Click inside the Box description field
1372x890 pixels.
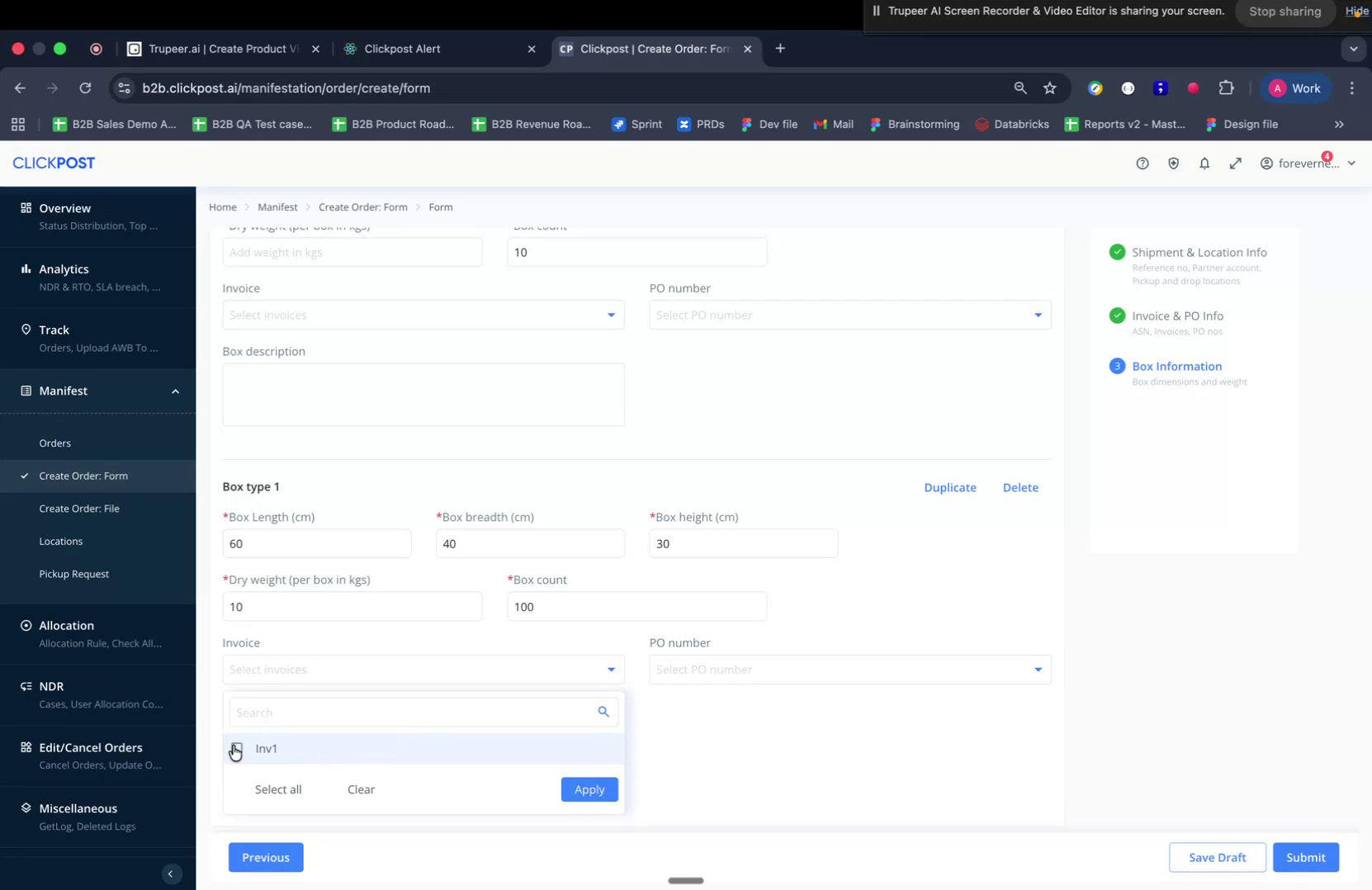pos(423,394)
